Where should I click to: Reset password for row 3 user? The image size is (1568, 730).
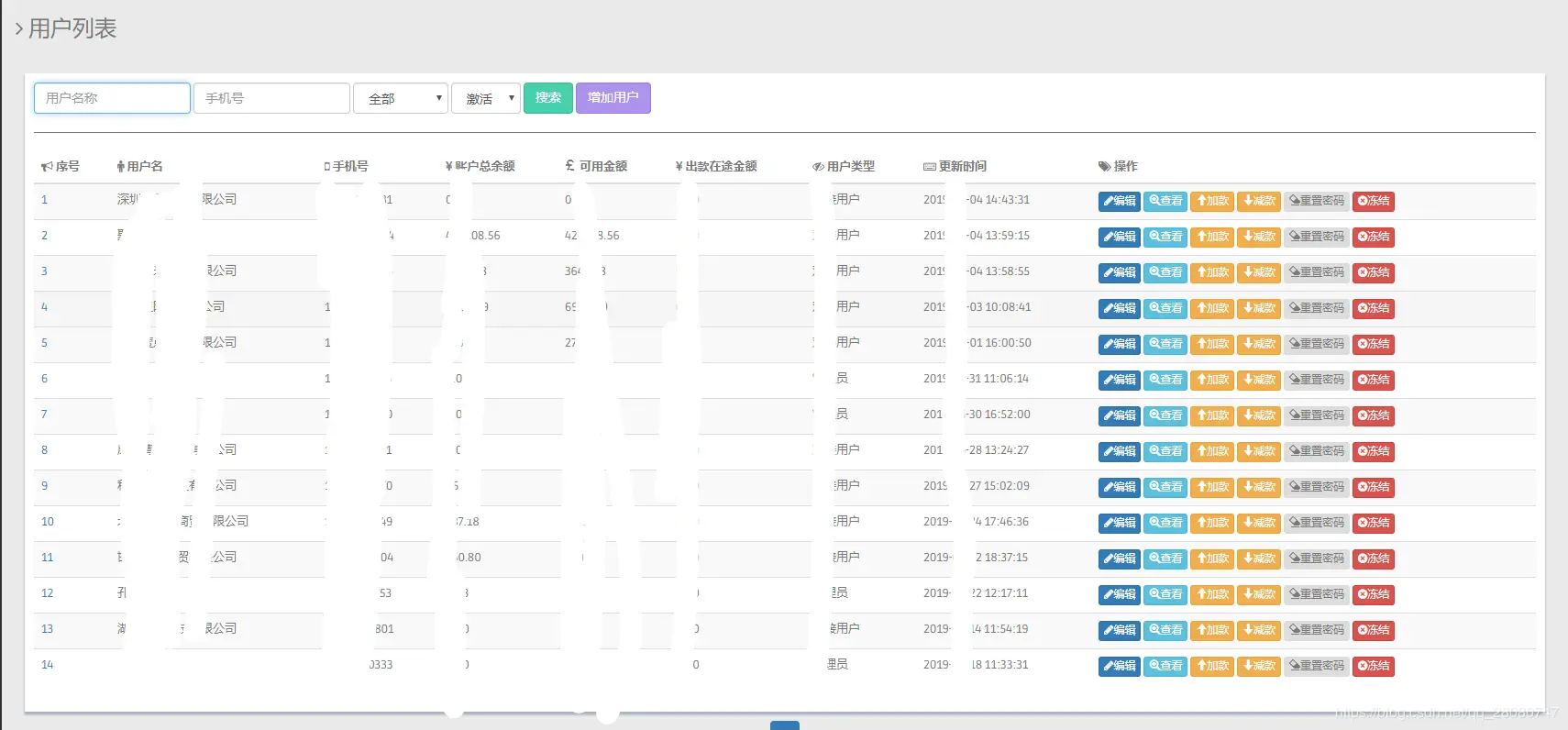pos(1317,272)
